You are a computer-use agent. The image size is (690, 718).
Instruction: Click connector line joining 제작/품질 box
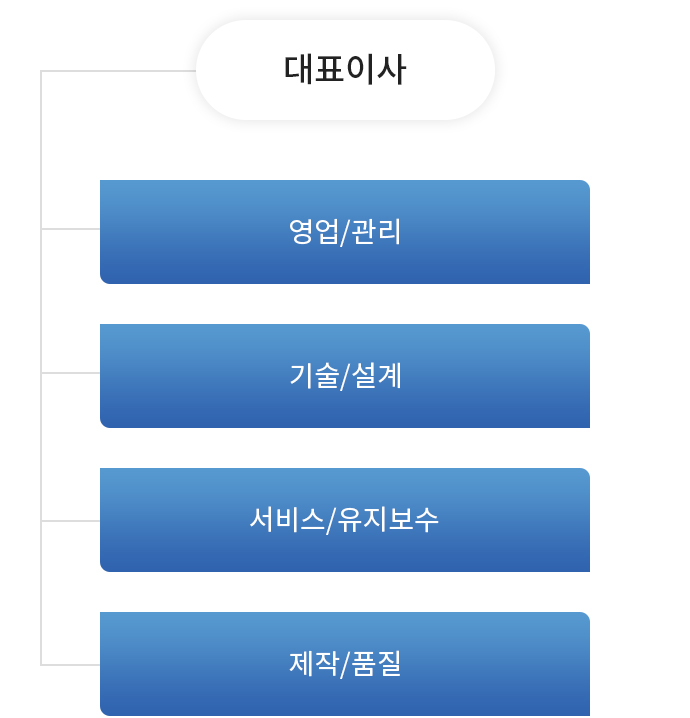point(71,664)
